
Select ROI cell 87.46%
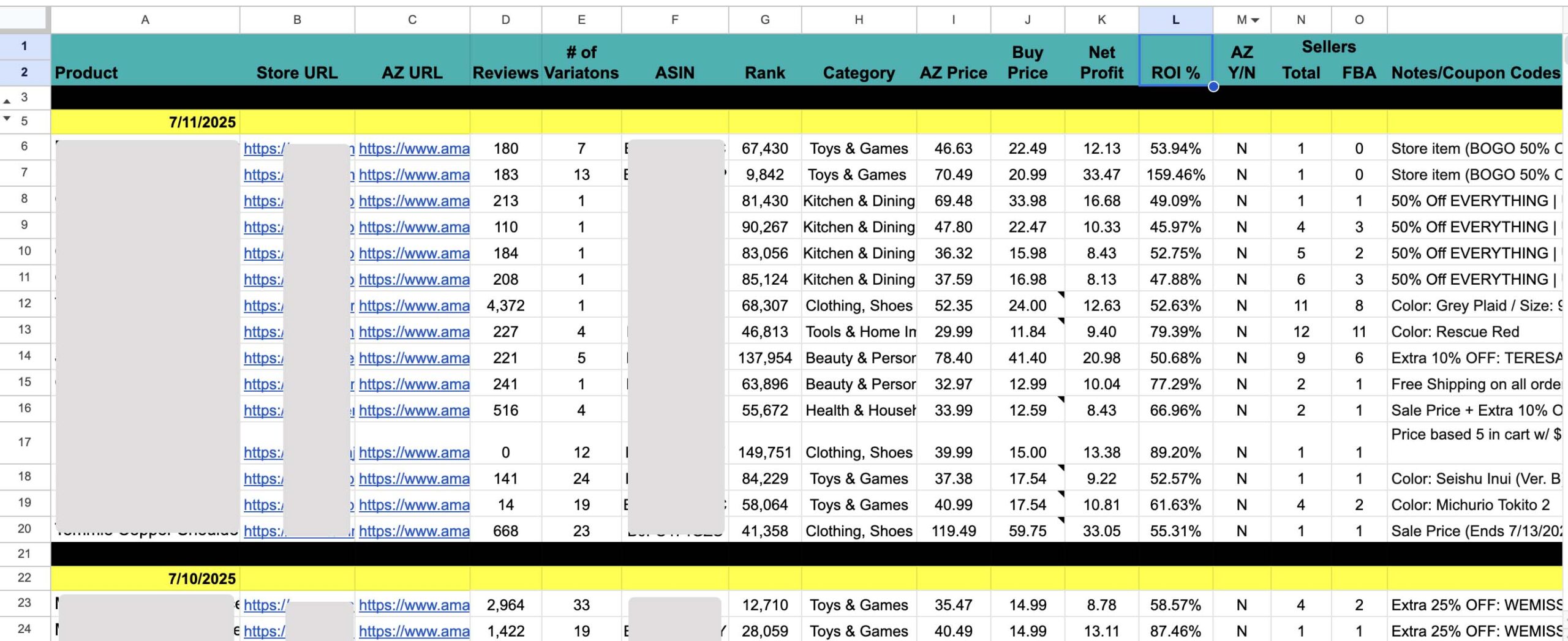[1175, 631]
